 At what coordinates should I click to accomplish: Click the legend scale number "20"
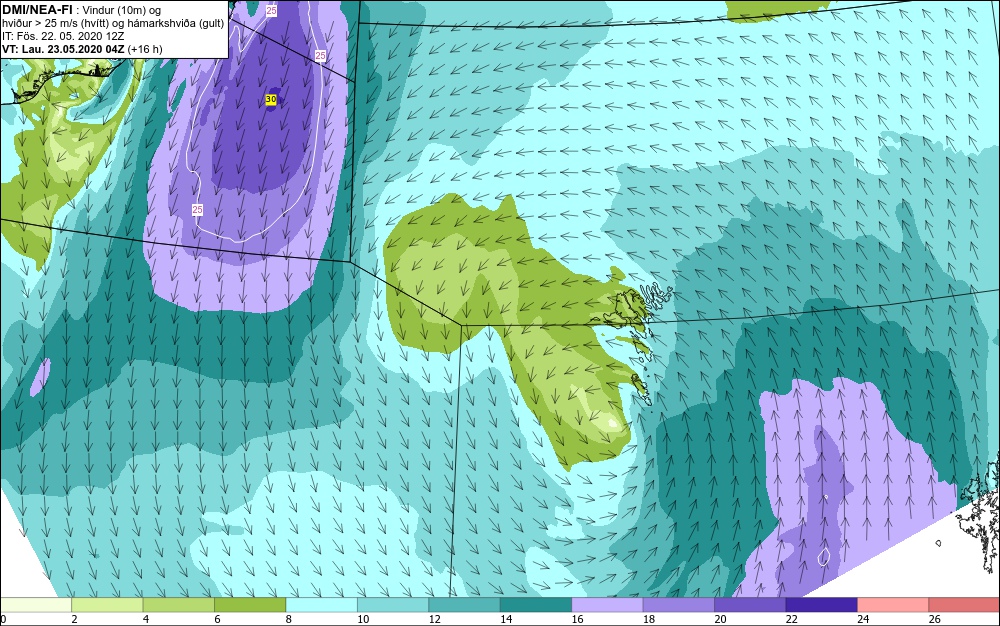point(720,619)
